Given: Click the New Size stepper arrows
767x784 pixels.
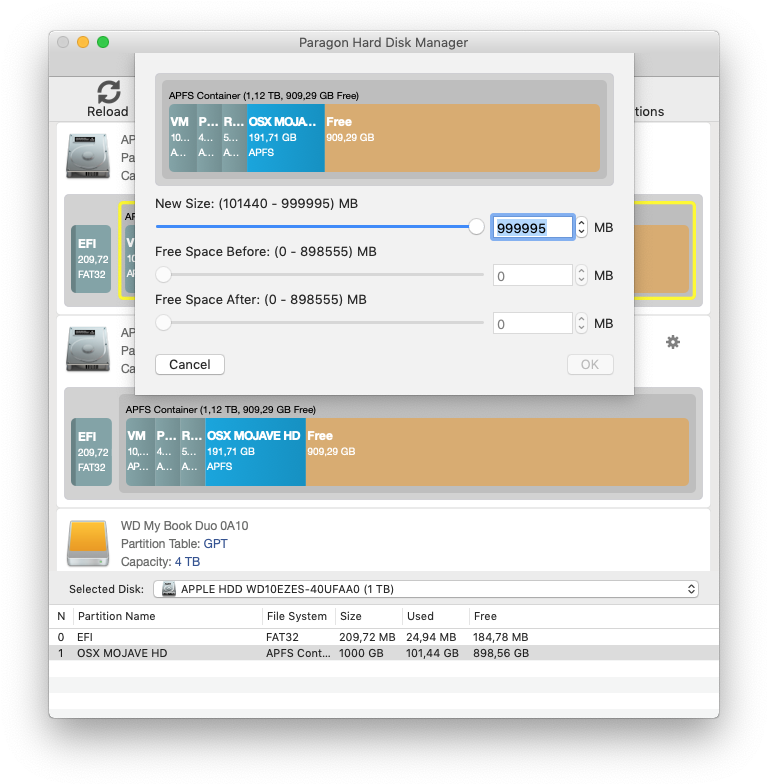Looking at the screenshot, I should tap(581, 228).
